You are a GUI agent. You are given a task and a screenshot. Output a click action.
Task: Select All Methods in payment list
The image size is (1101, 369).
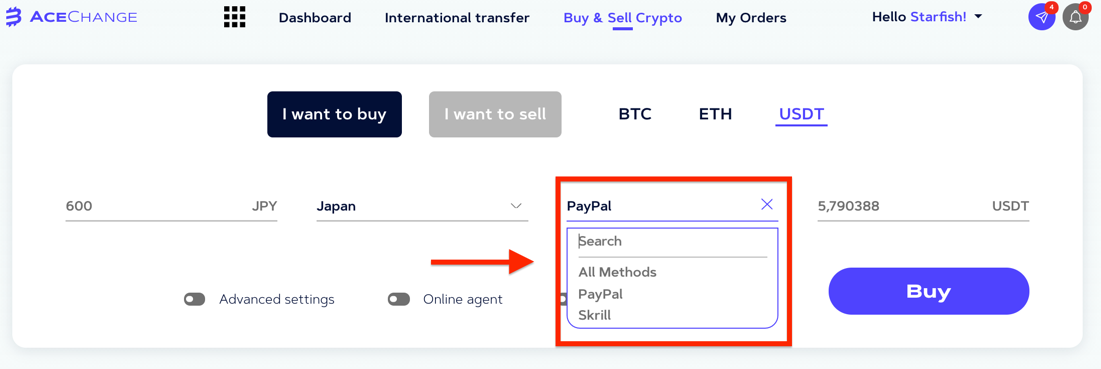tap(617, 272)
